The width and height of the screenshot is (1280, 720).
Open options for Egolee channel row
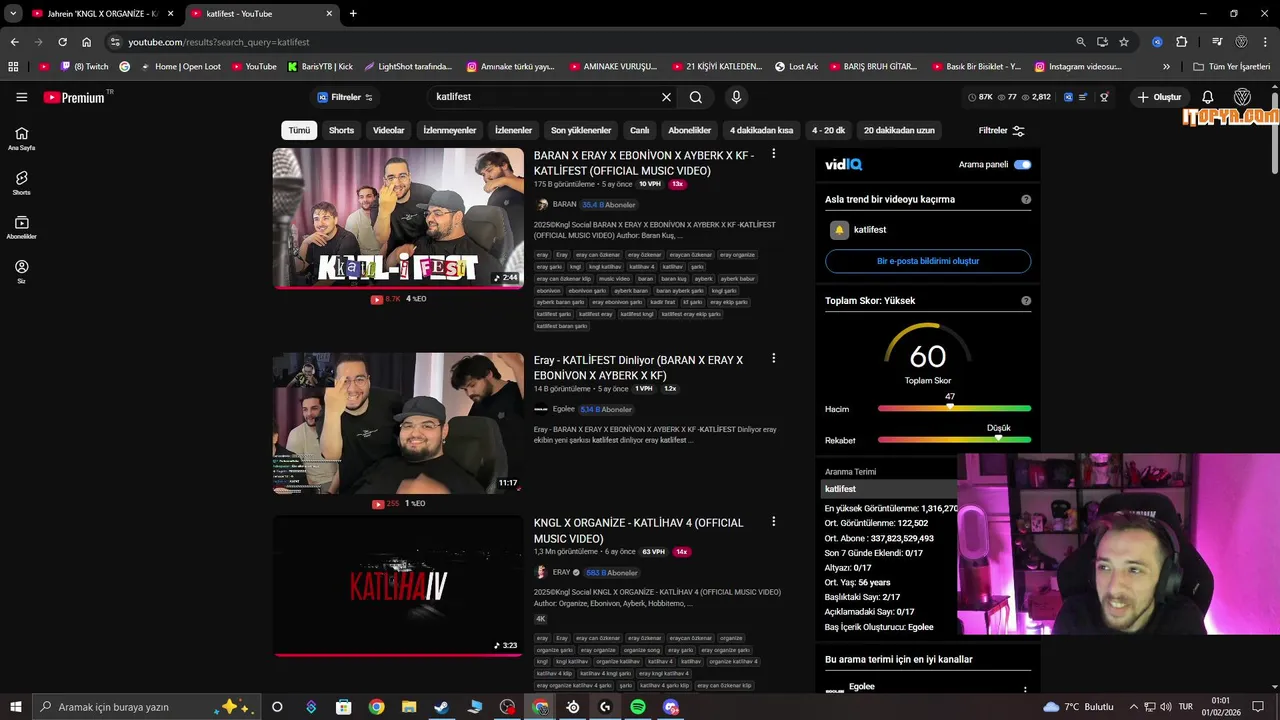tap(1025, 690)
